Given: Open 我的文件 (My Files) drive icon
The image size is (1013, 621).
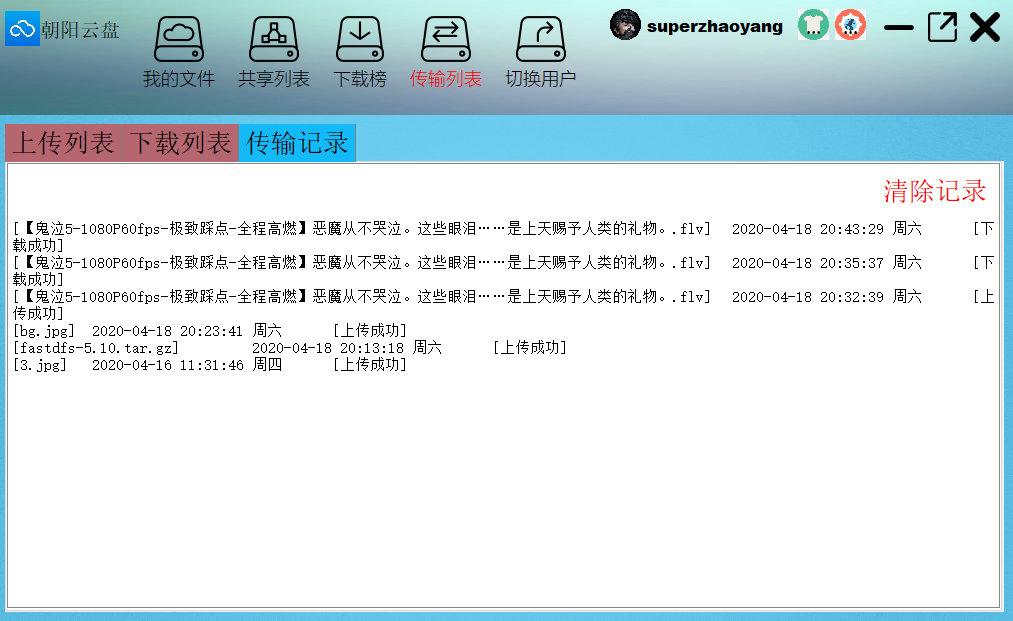Looking at the screenshot, I should click(179, 39).
